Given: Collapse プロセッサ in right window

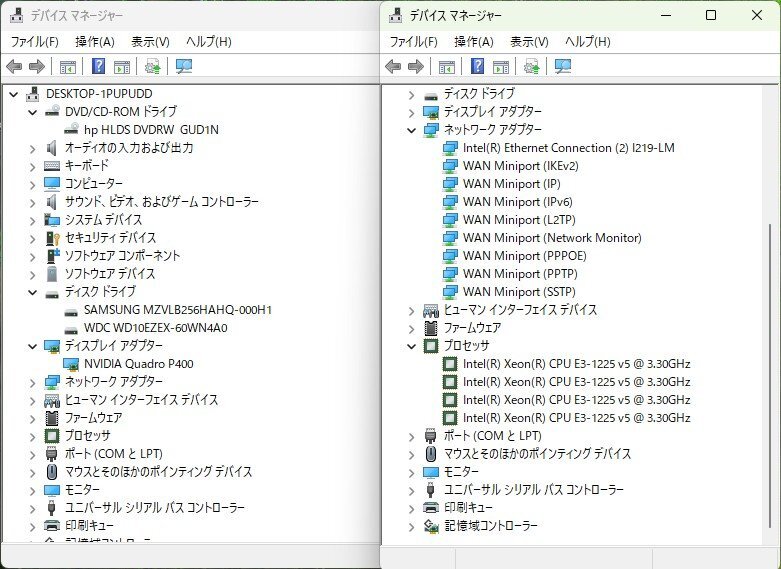Looking at the screenshot, I should [411, 346].
